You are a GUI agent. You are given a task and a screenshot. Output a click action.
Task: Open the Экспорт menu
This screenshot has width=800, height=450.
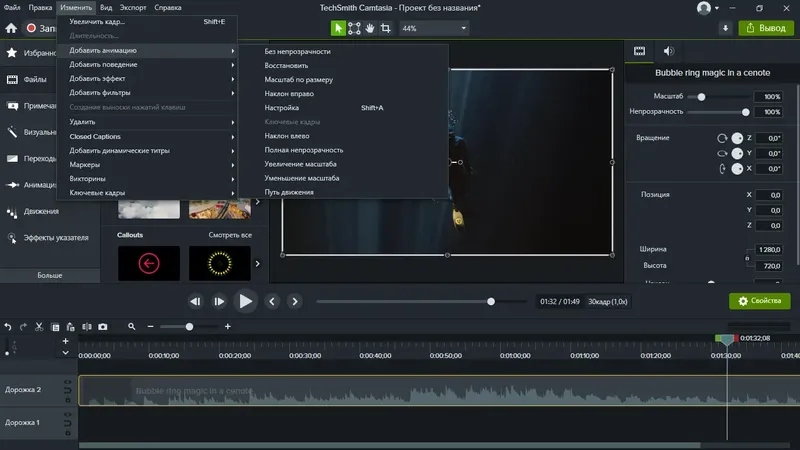pyautogui.click(x=133, y=7)
